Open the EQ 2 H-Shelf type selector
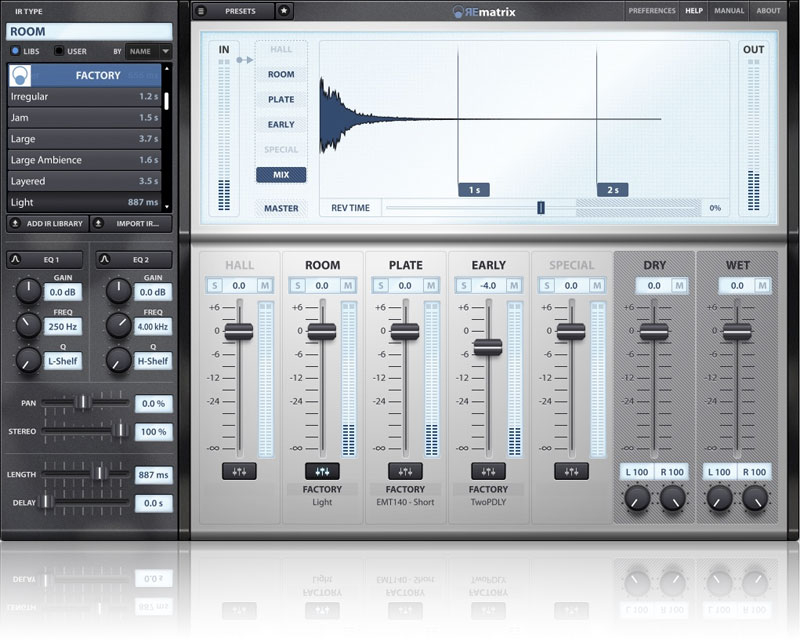This screenshot has width=800, height=641. point(153,361)
